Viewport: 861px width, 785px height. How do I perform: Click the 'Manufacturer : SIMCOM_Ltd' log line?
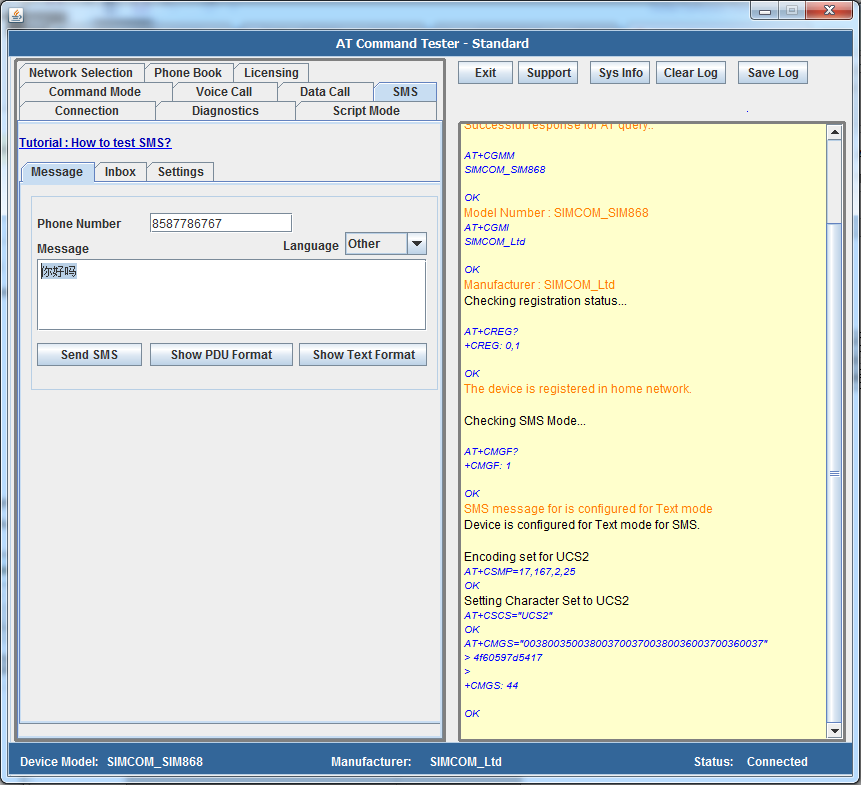[539, 285]
